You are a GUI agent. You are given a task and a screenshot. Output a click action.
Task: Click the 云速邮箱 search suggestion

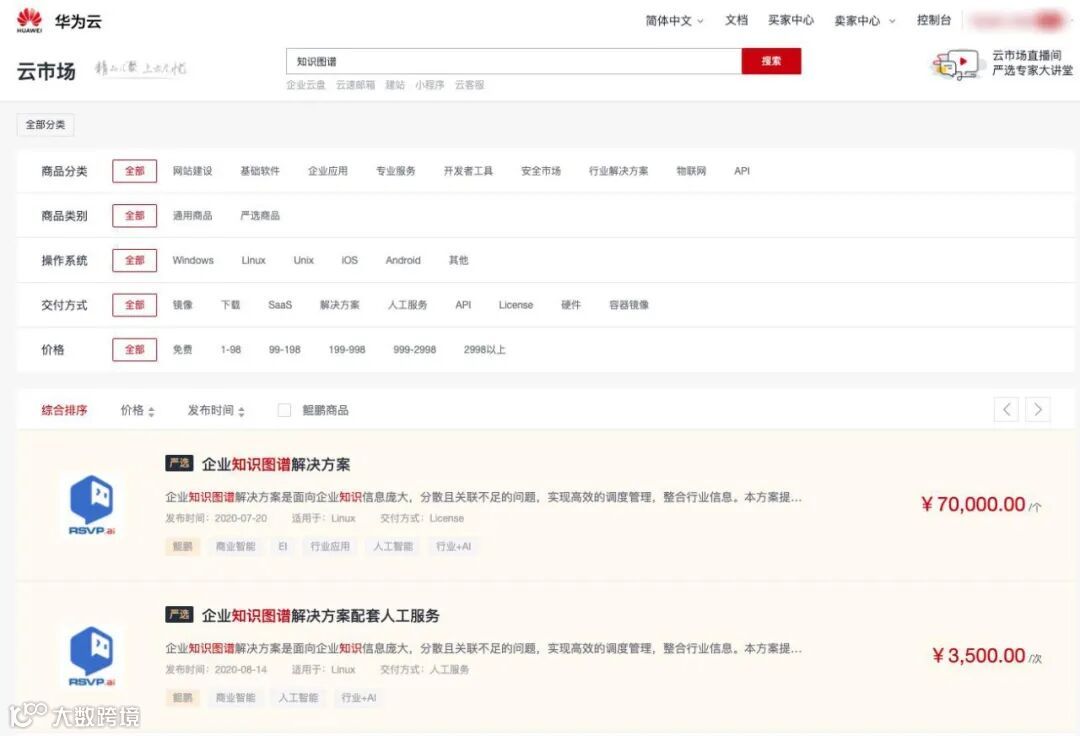pos(355,85)
